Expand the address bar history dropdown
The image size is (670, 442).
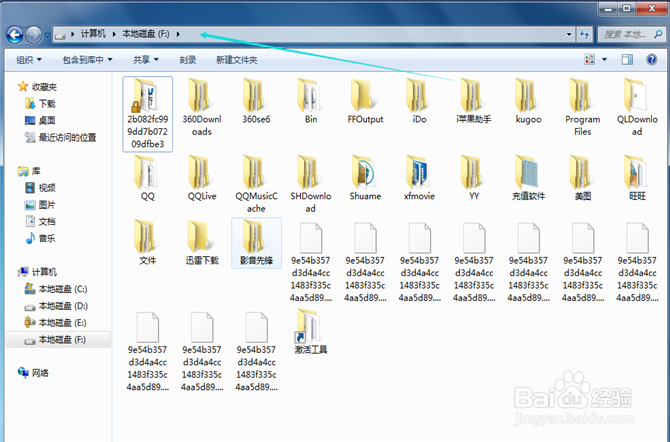click(x=569, y=34)
